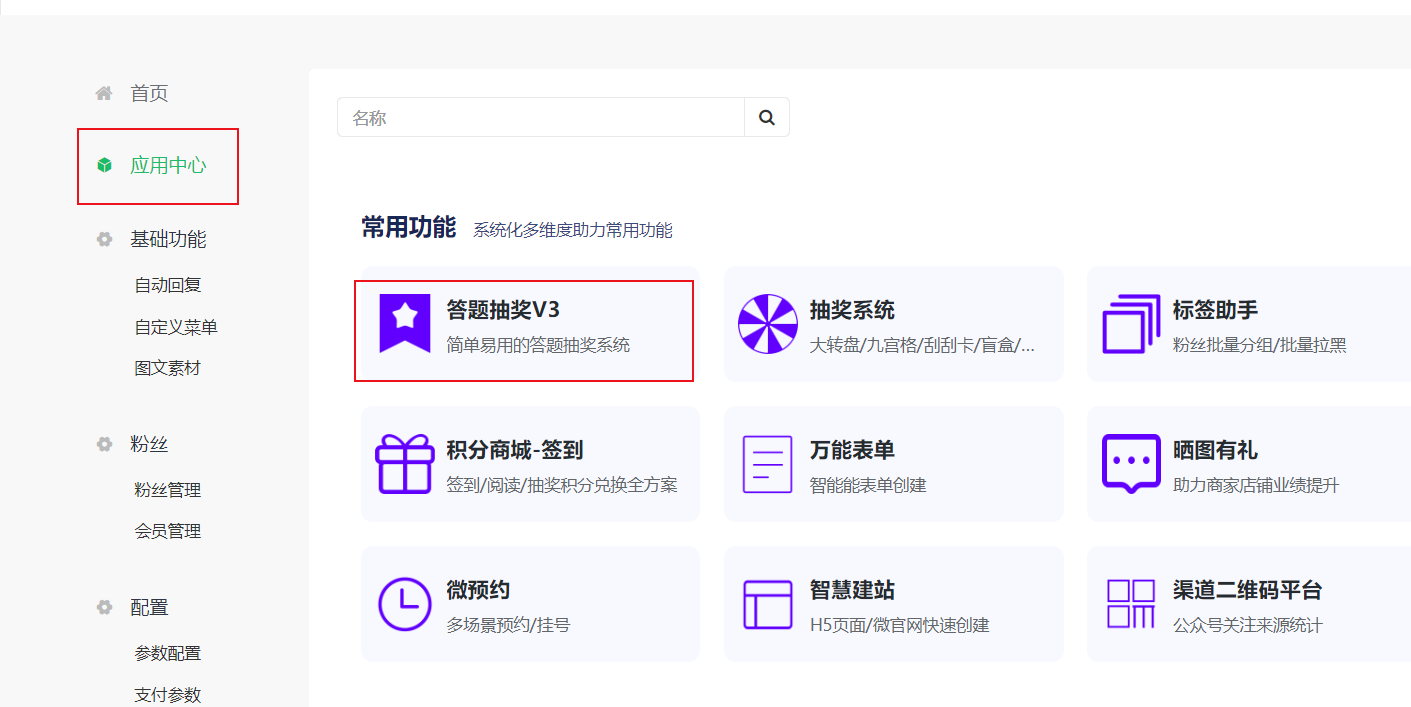Open 支付参数 in the sidebar
This screenshot has width=1411, height=707.
(x=168, y=694)
